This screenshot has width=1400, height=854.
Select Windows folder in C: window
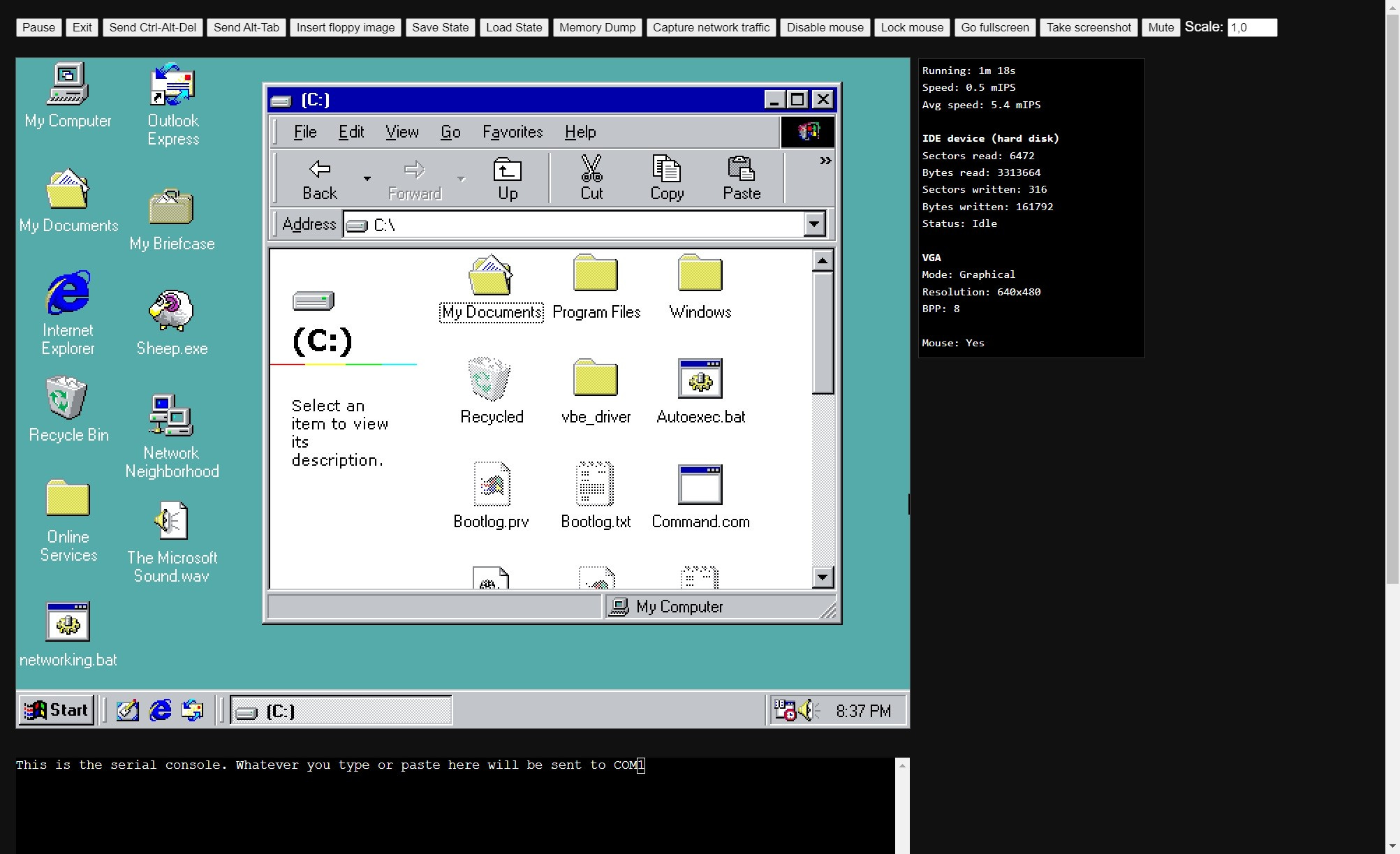point(700,288)
